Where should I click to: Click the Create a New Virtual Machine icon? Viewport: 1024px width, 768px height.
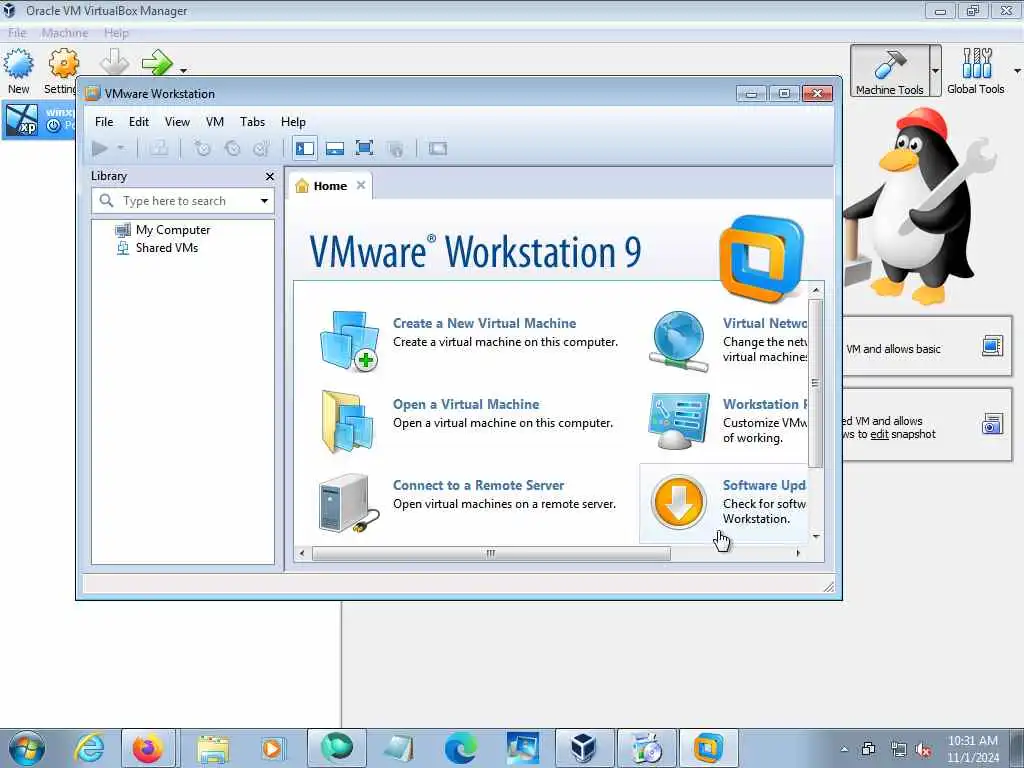pyautogui.click(x=349, y=342)
